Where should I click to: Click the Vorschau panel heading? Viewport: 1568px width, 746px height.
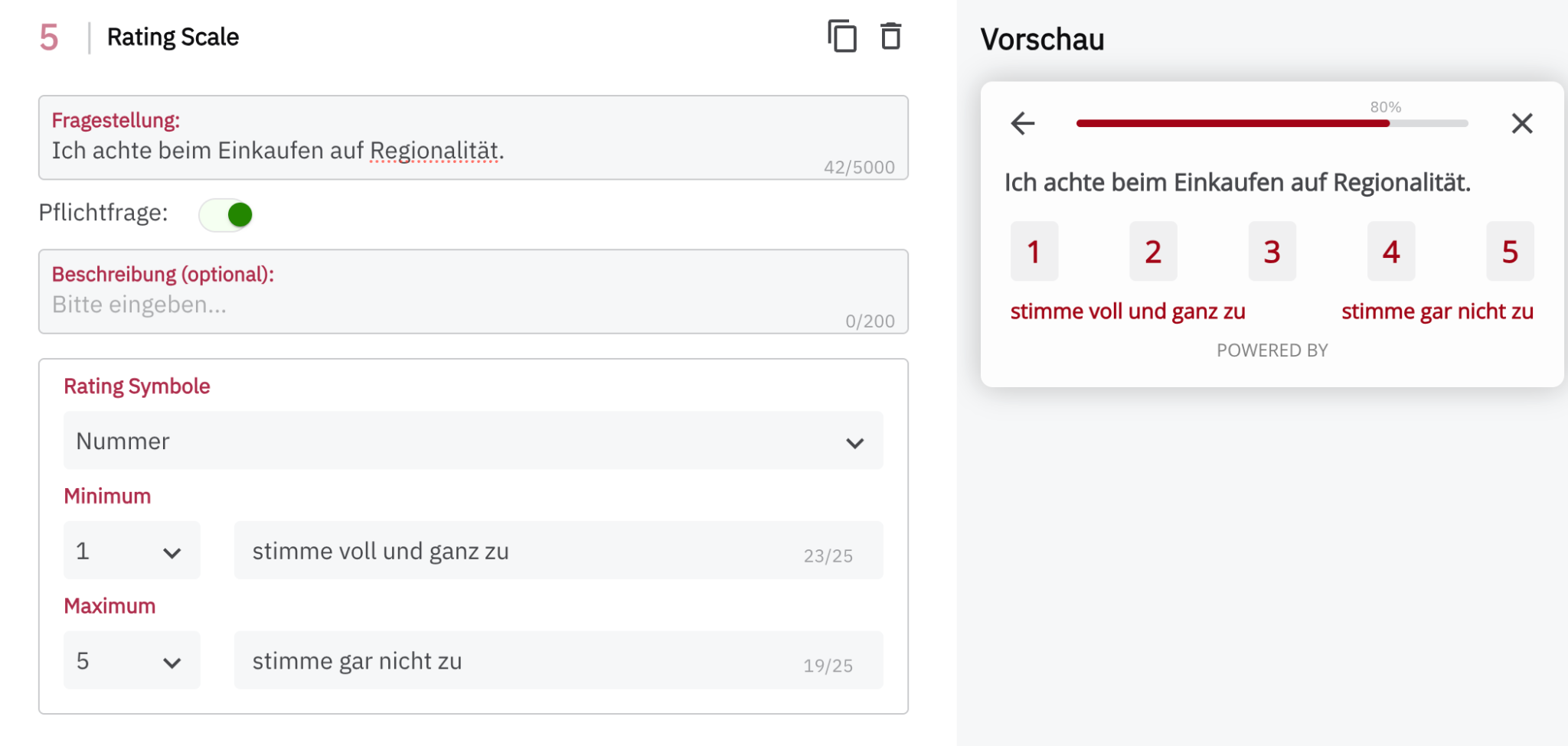[1043, 39]
